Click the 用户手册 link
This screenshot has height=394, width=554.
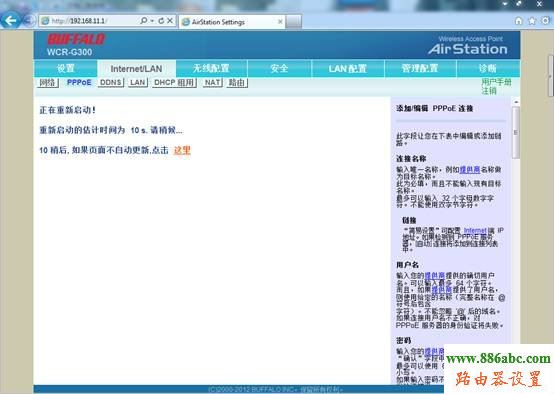pyautogui.click(x=496, y=82)
